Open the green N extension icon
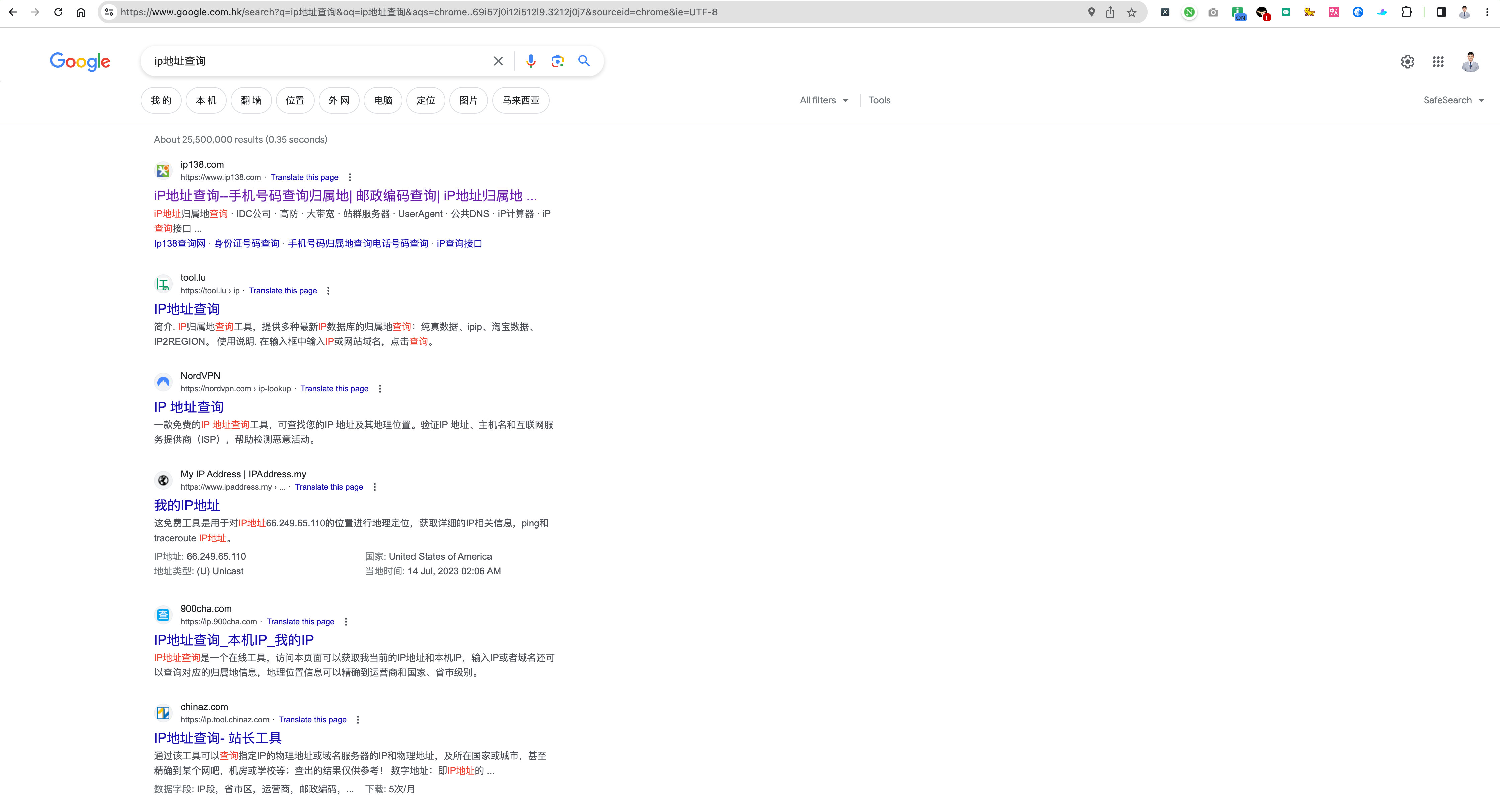 click(x=1189, y=12)
